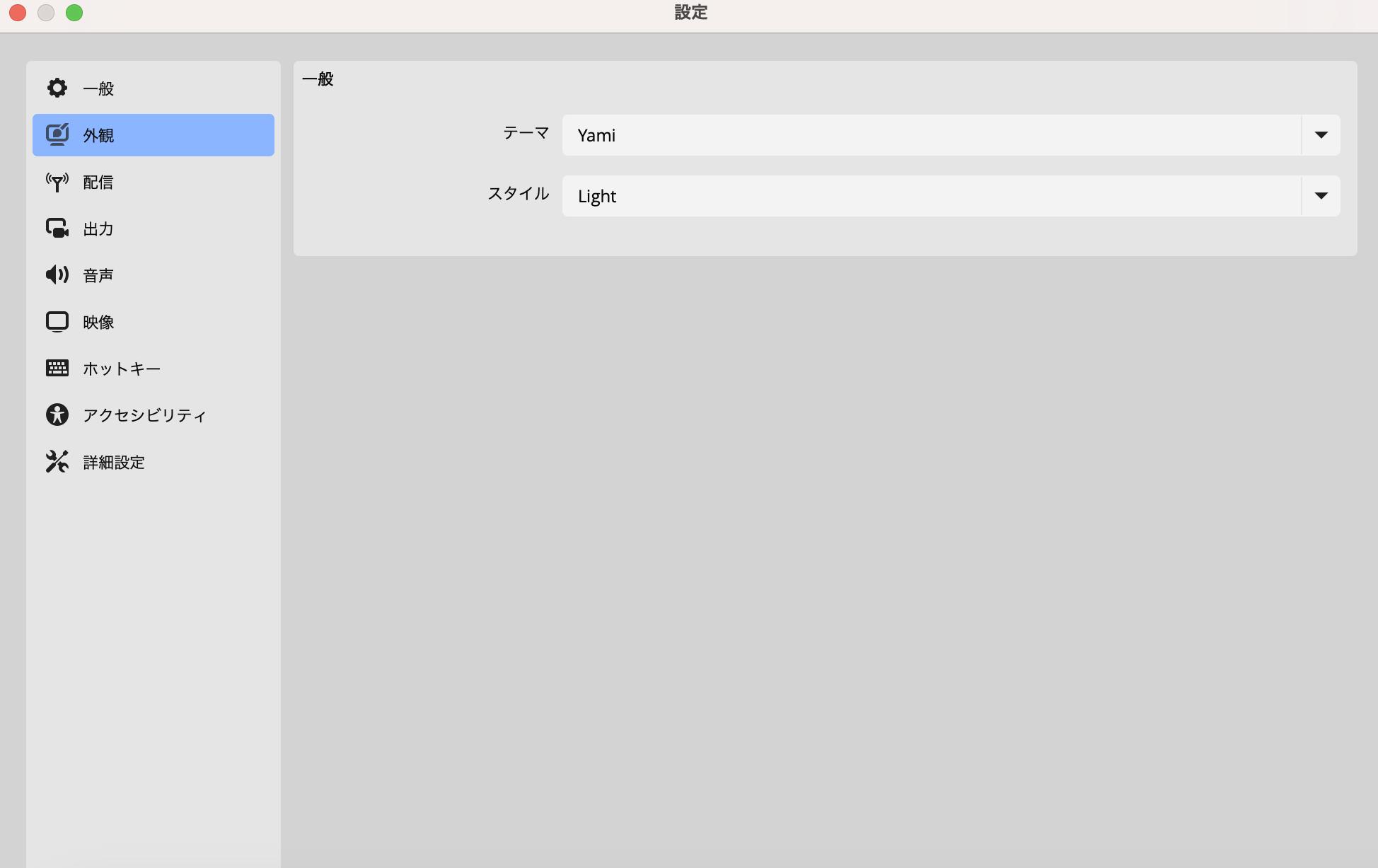The image size is (1378, 868).
Task: Click the 出力 output camera icon
Action: click(57, 228)
